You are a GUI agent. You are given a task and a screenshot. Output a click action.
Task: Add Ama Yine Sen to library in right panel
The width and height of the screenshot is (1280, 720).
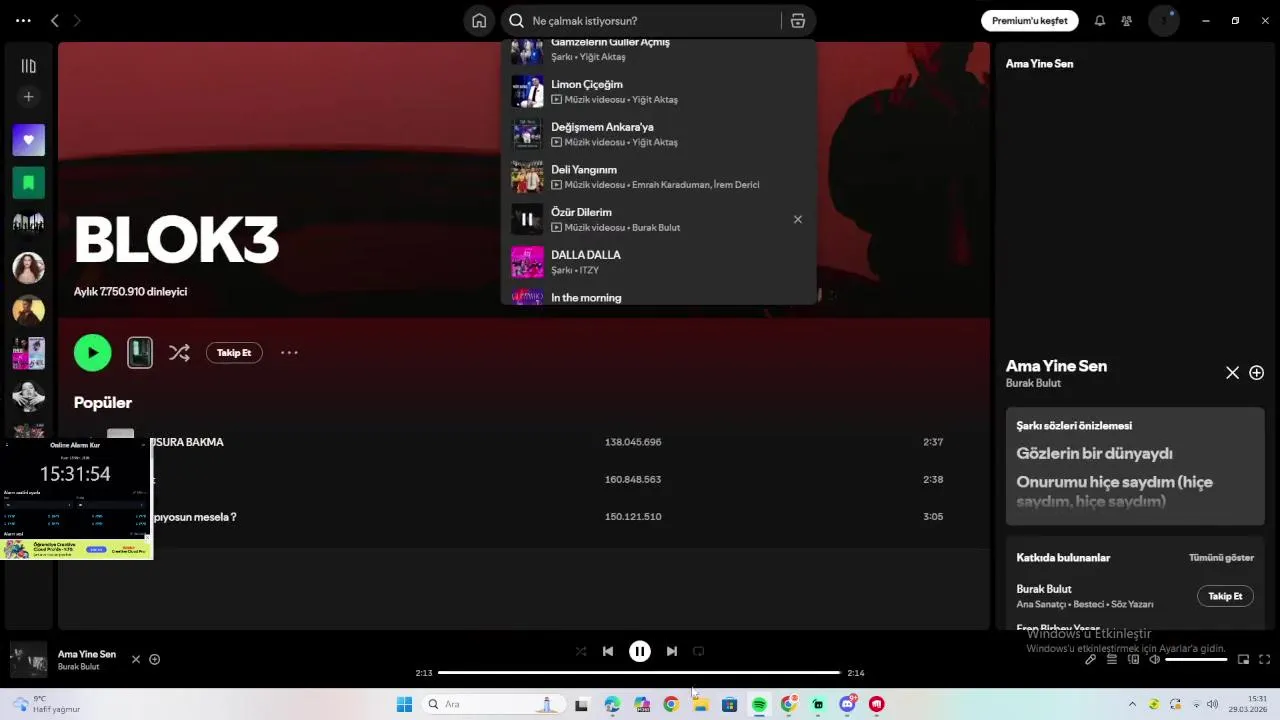tap(1257, 373)
